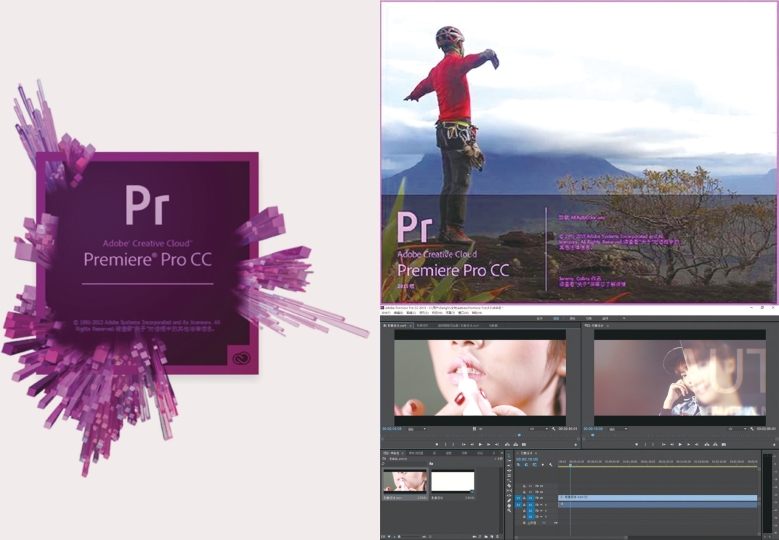Click Insert button in Source monitor
The image size is (779, 540).
507,445
